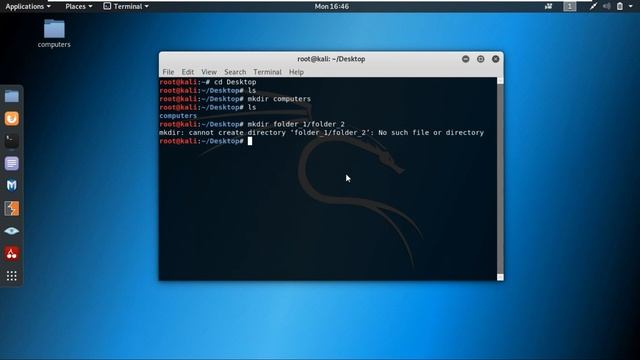The height and width of the screenshot is (360, 640).
Task: Open the Files app in the dock
Action: pos(12,97)
